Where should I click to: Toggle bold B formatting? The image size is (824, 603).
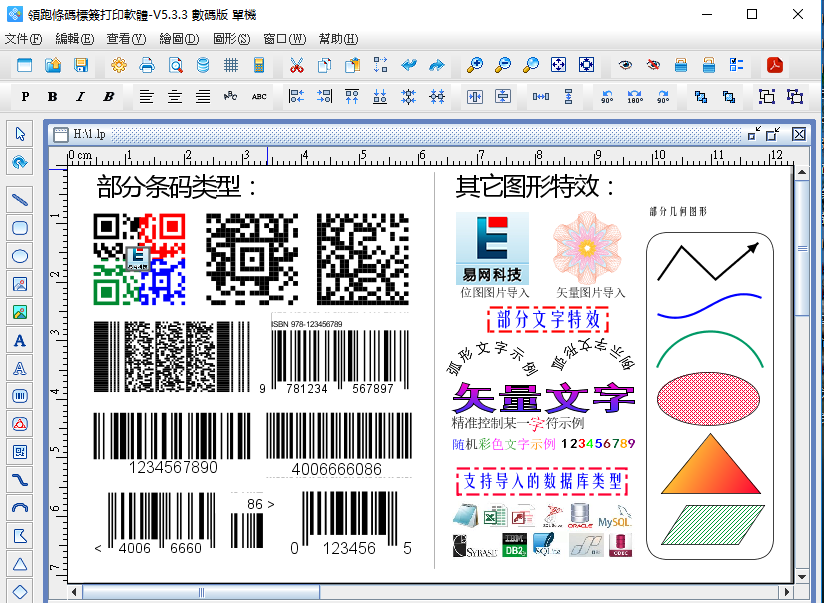click(52, 97)
